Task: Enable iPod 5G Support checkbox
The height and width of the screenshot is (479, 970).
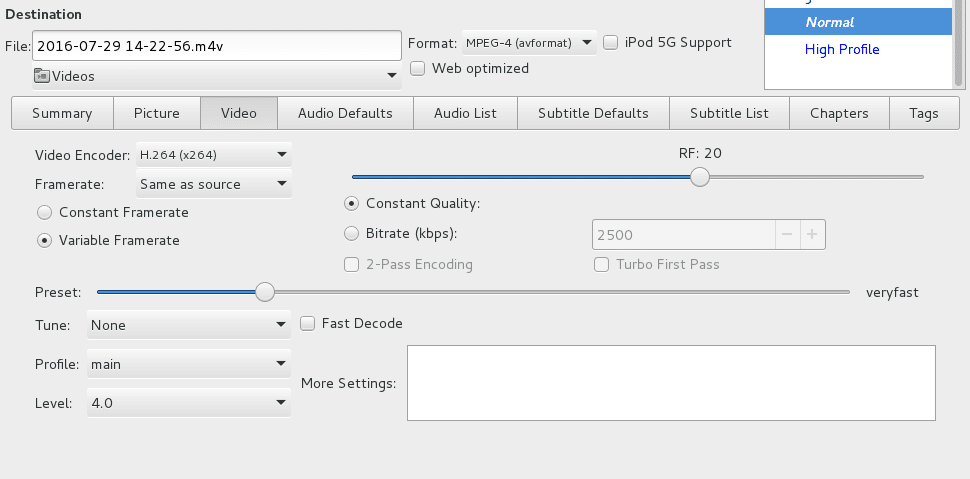Action: click(x=611, y=43)
